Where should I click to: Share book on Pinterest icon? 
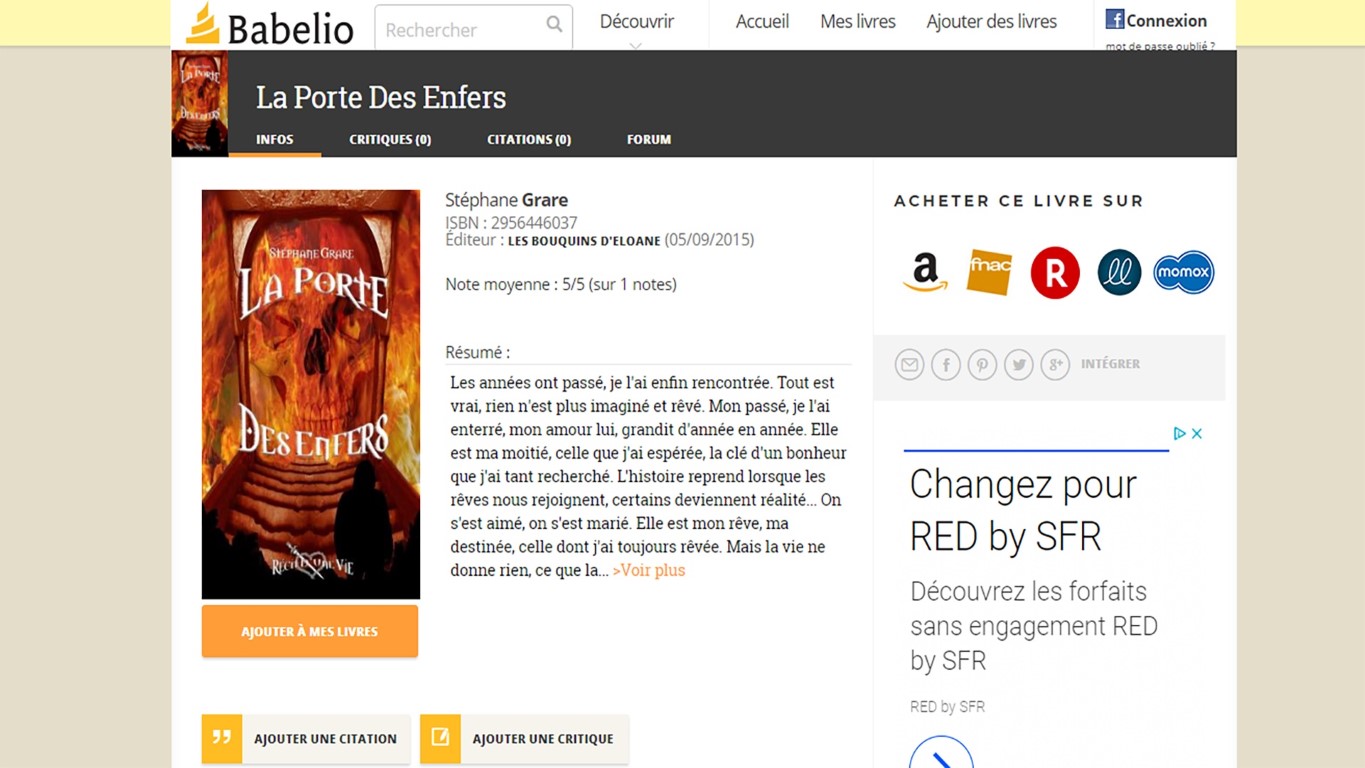click(x=982, y=365)
